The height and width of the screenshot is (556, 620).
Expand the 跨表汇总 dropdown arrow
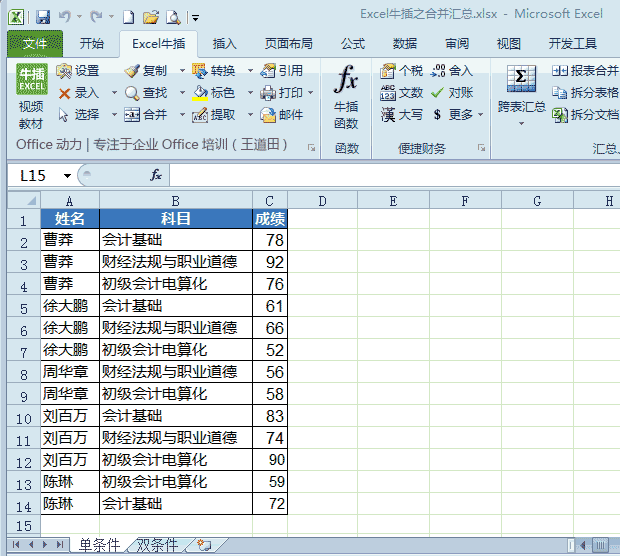[x=522, y=124]
